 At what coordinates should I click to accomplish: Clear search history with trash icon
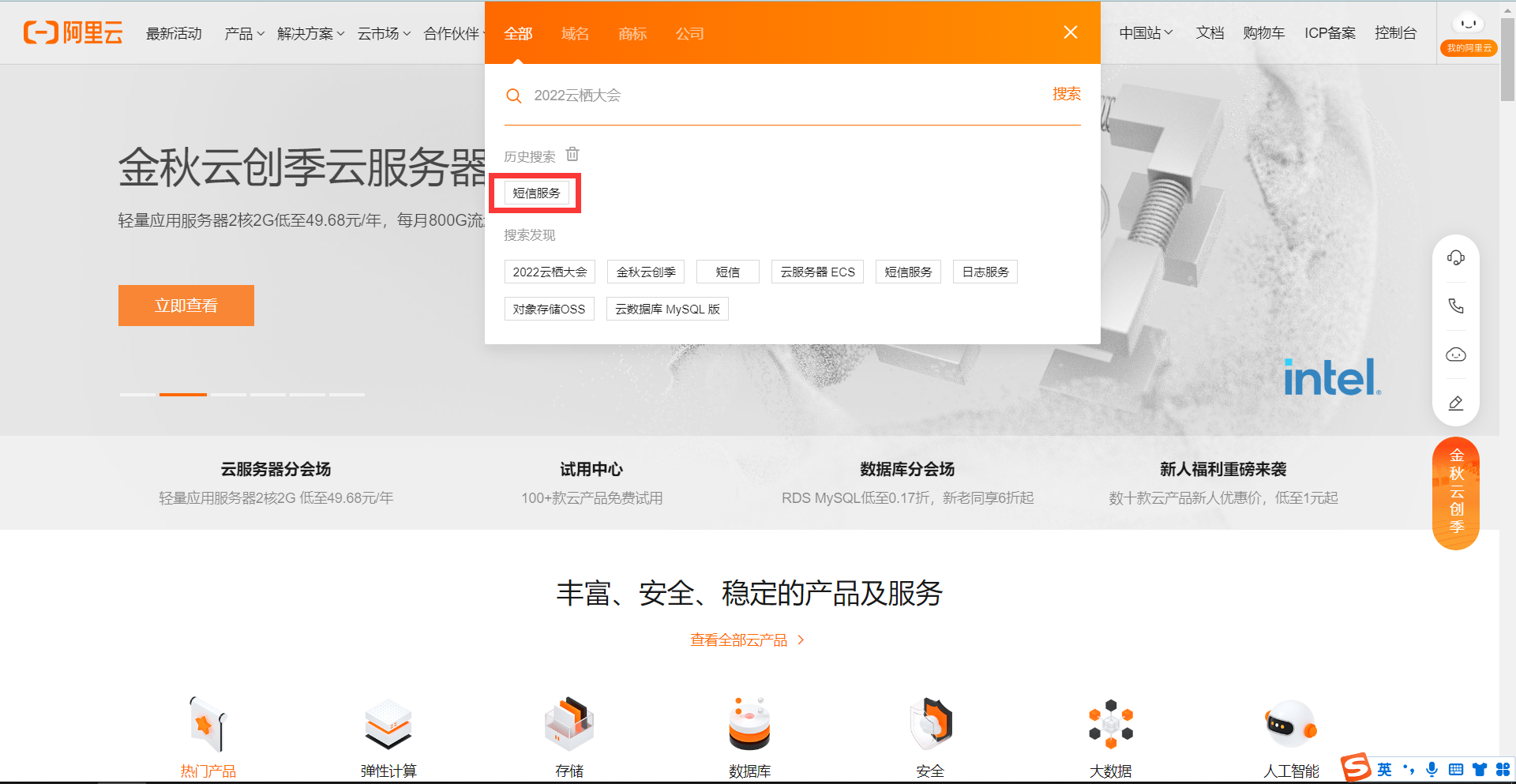[572, 154]
